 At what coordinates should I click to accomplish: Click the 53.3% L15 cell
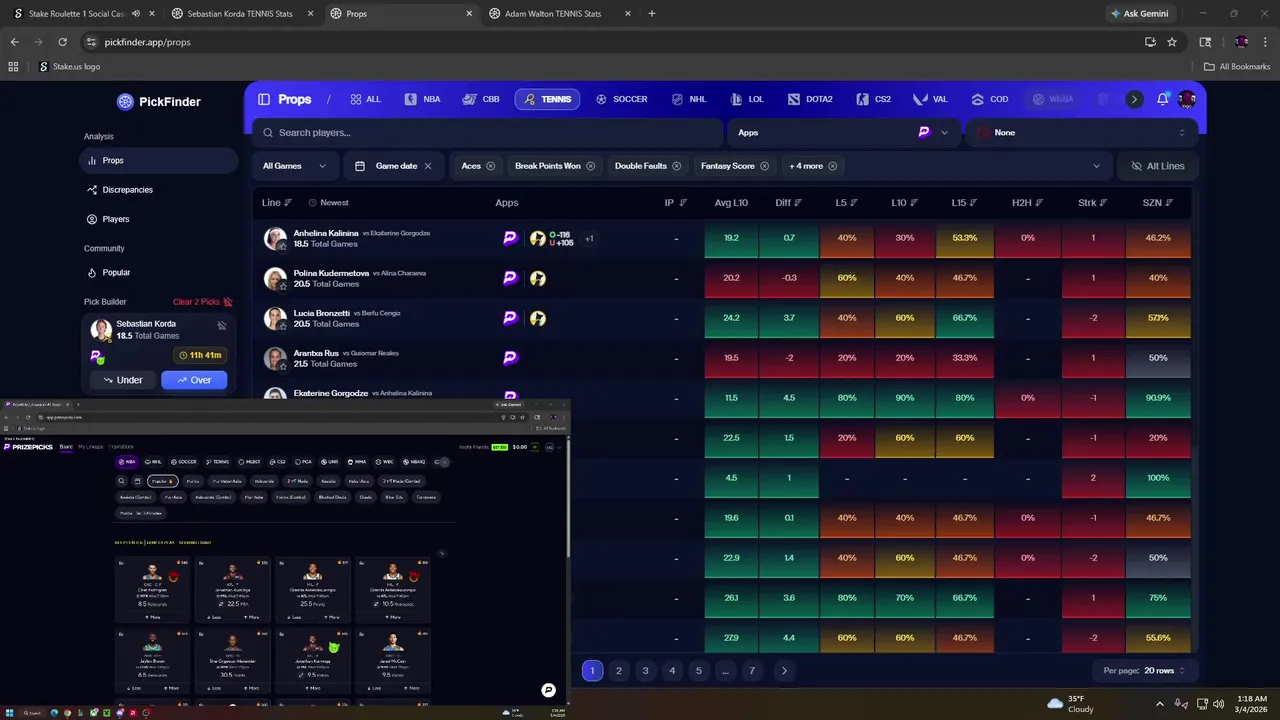(965, 238)
